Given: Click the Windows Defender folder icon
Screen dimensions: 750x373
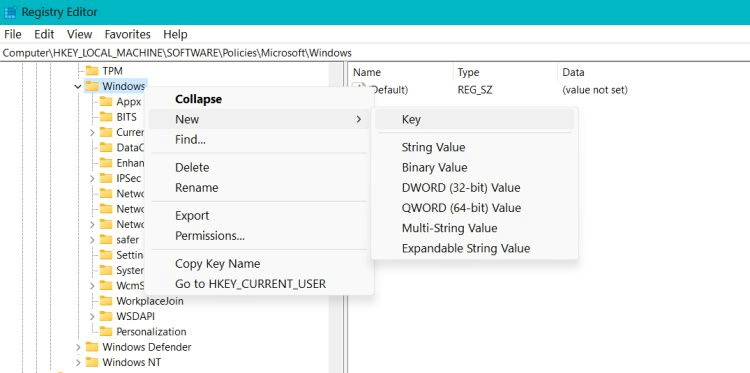Looking at the screenshot, I should tap(92, 347).
